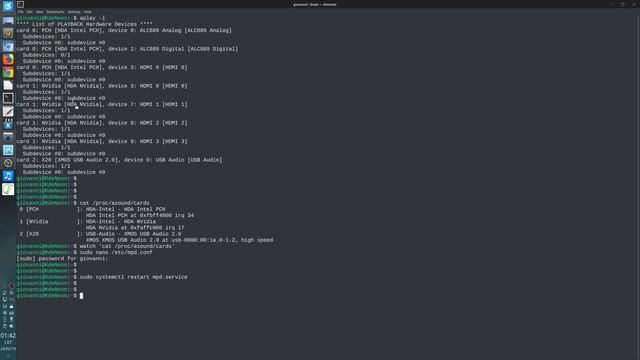
Task: Launch Chrome from the dock
Action: point(8,72)
